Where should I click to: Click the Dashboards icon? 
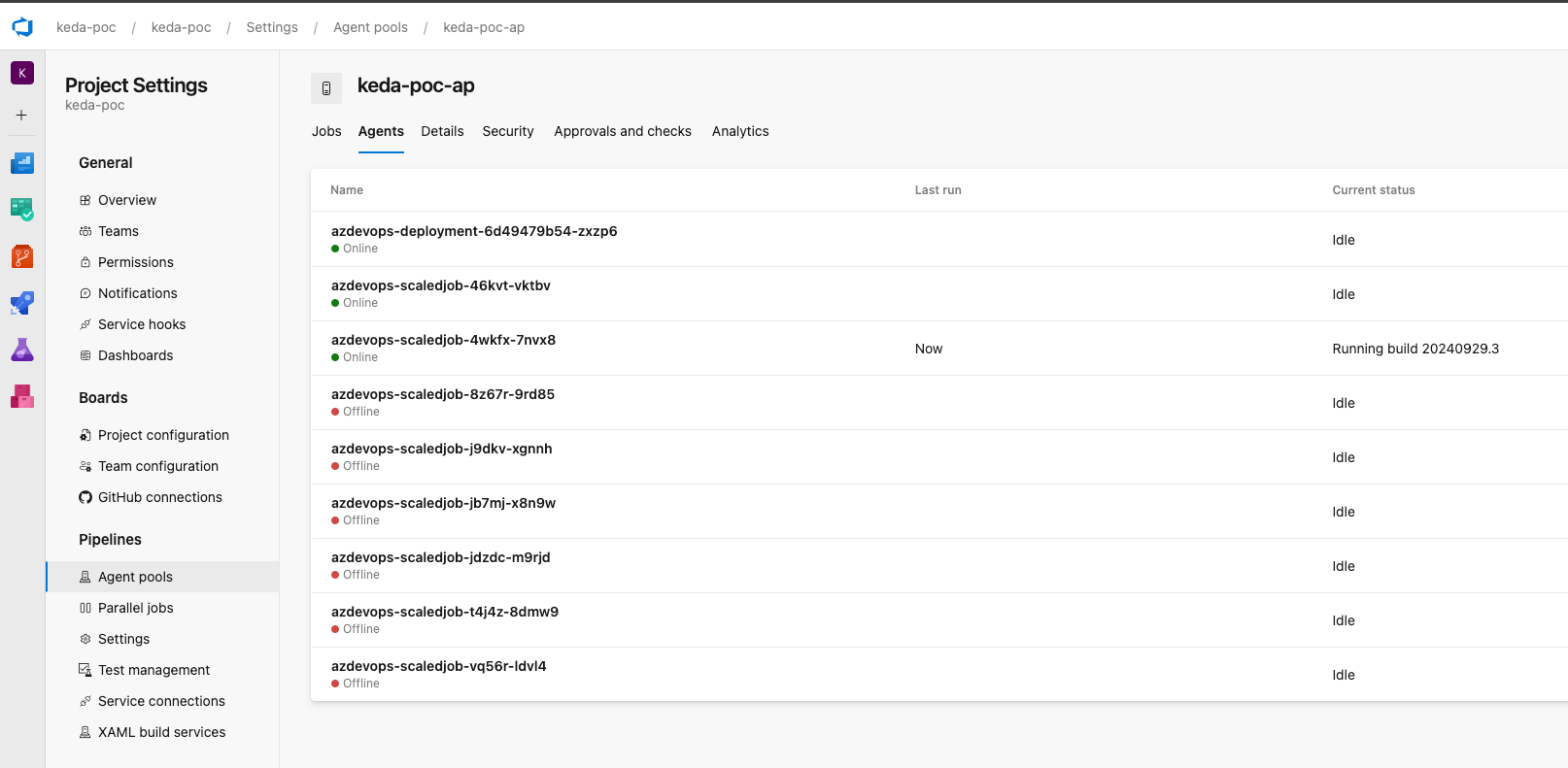click(x=85, y=355)
